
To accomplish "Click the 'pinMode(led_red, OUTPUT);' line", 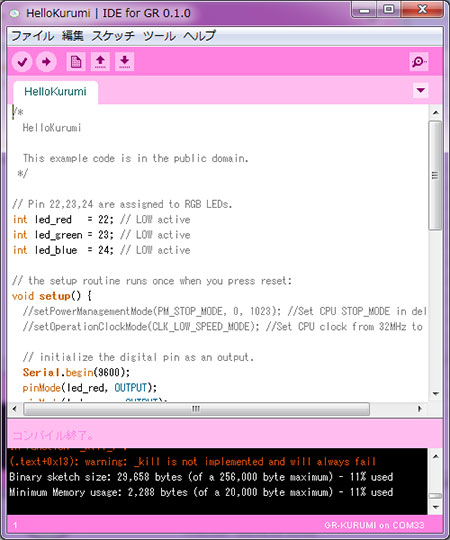I will click(x=90, y=388).
